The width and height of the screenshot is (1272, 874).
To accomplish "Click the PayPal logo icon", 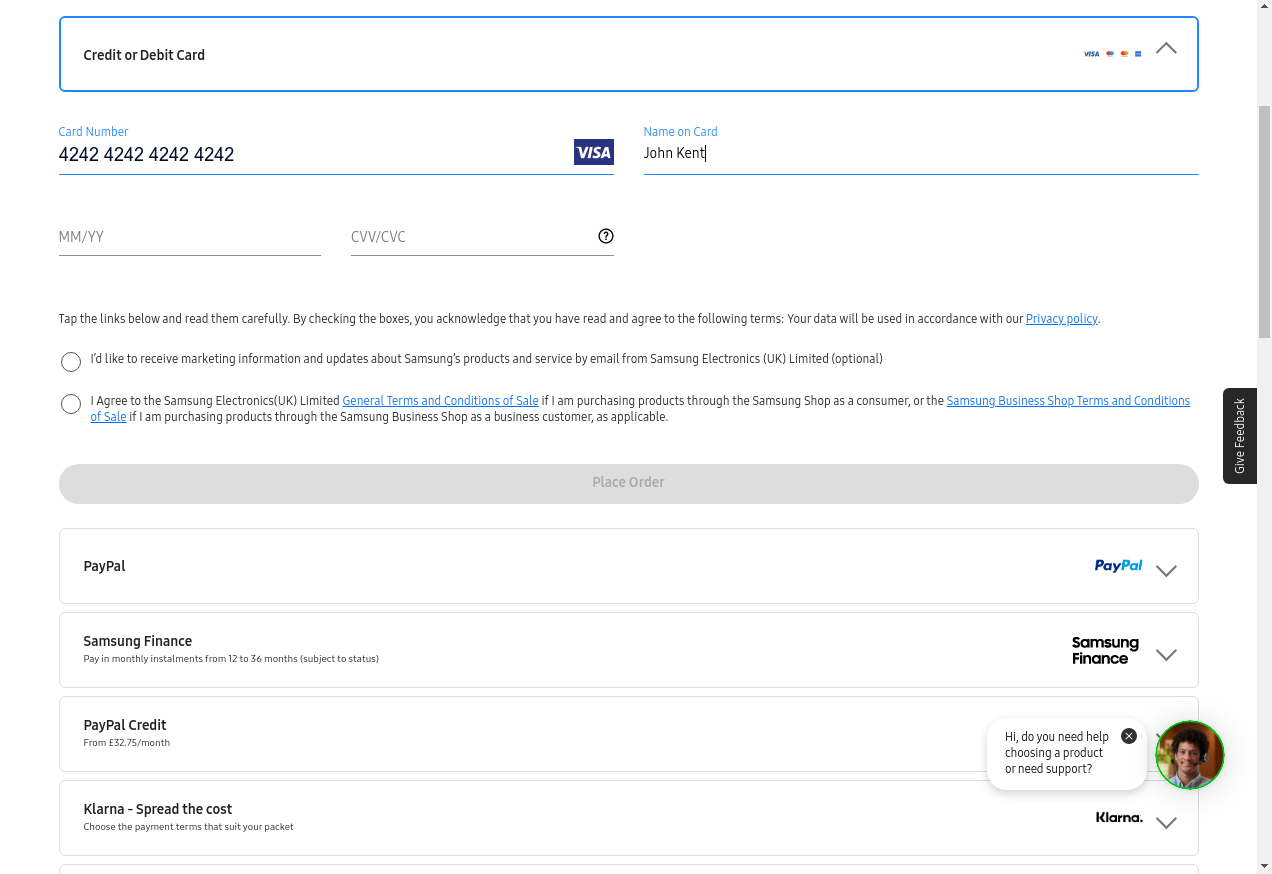I will 1118,566.
